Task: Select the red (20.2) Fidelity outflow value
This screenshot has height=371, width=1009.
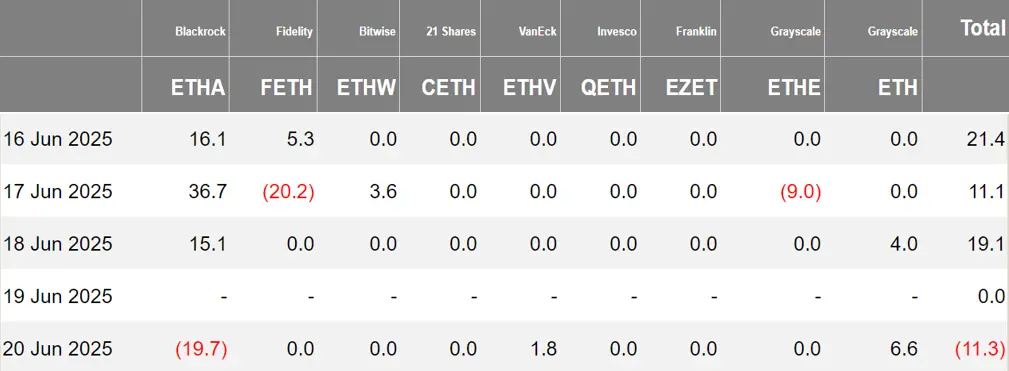Action: point(288,192)
